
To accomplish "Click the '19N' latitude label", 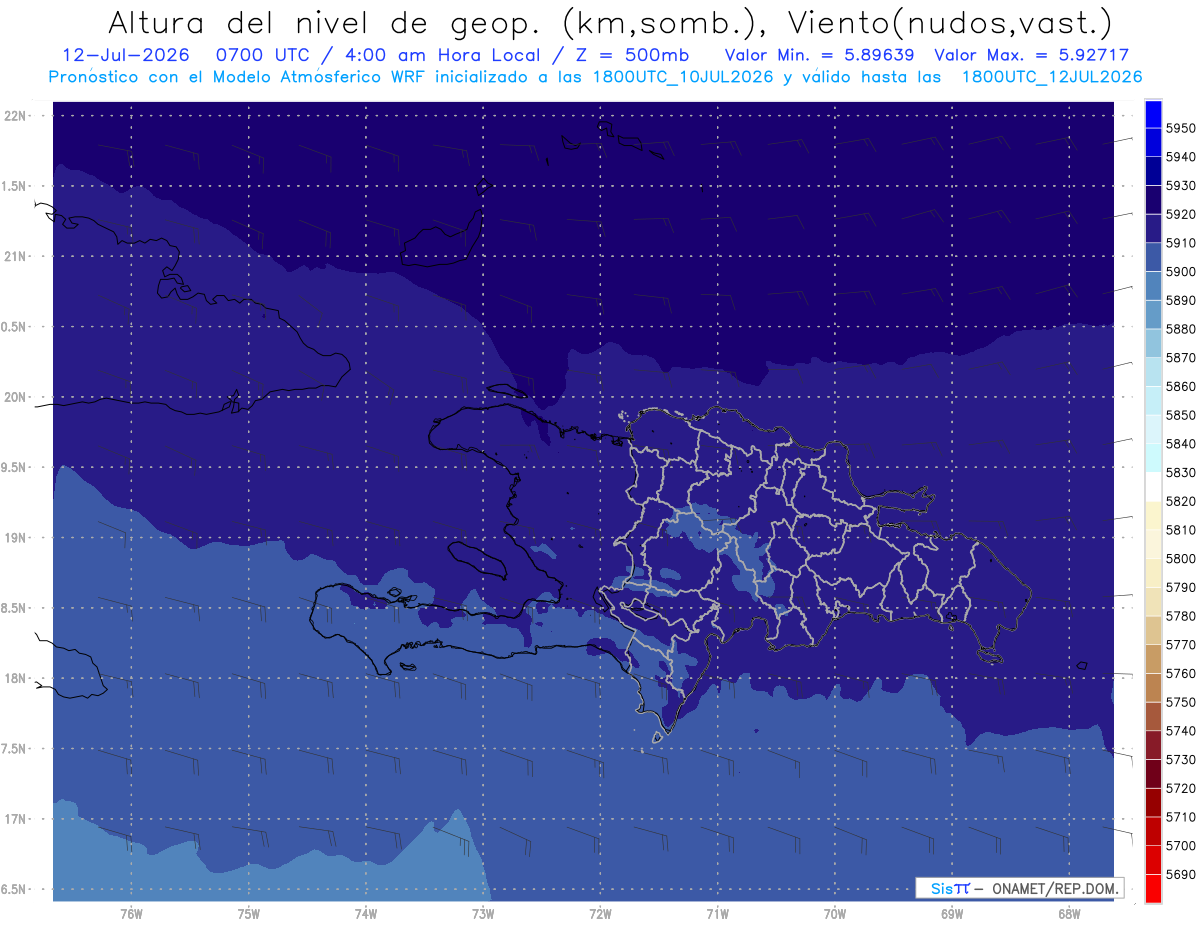I will [x=15, y=538].
